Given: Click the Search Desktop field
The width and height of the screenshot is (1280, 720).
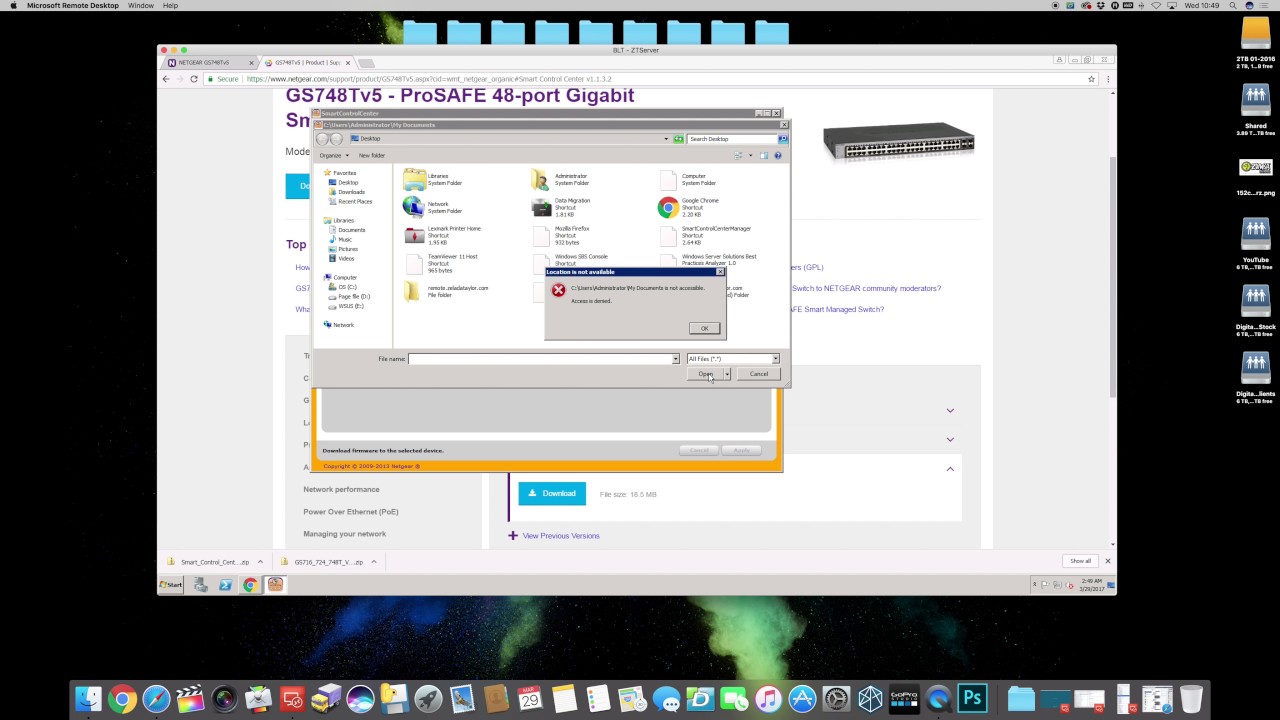Looking at the screenshot, I should (732, 139).
